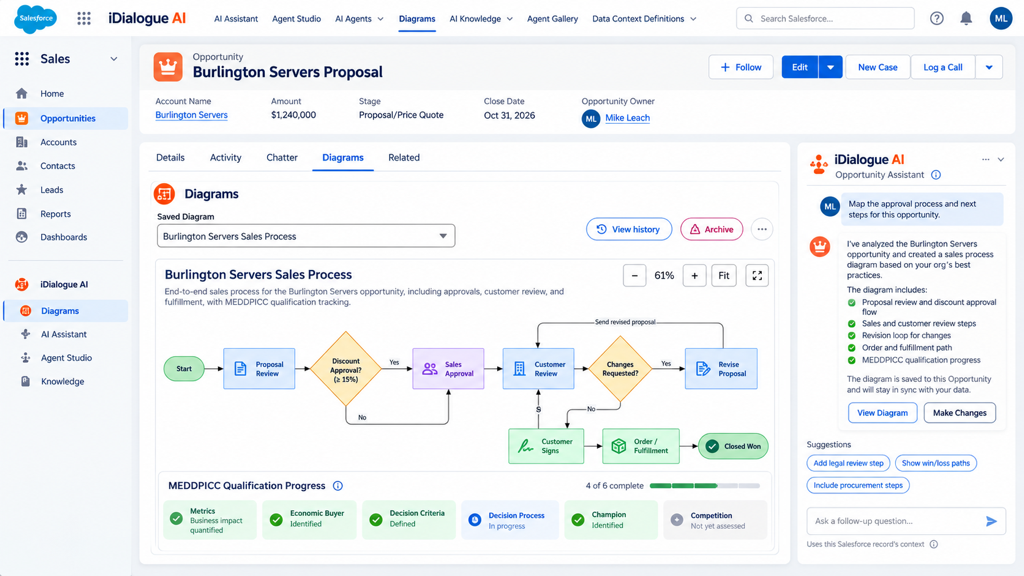Click the View Diagram button
The width and height of the screenshot is (1024, 576).
tap(882, 413)
